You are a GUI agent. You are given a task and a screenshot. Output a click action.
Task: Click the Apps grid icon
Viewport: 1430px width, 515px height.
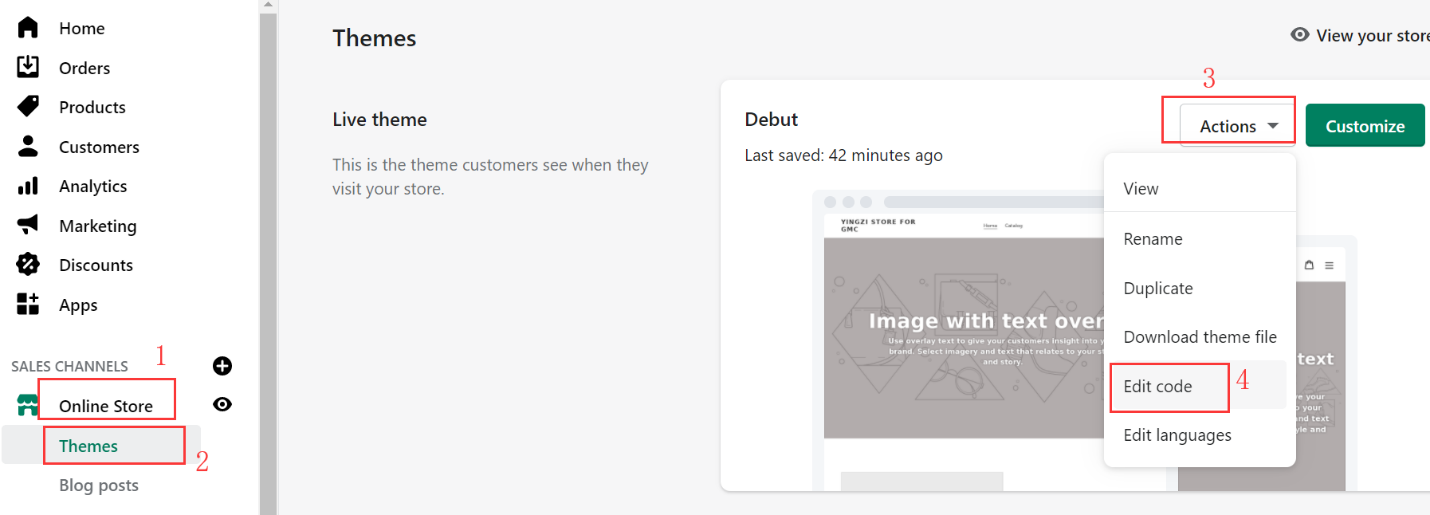[x=28, y=304]
